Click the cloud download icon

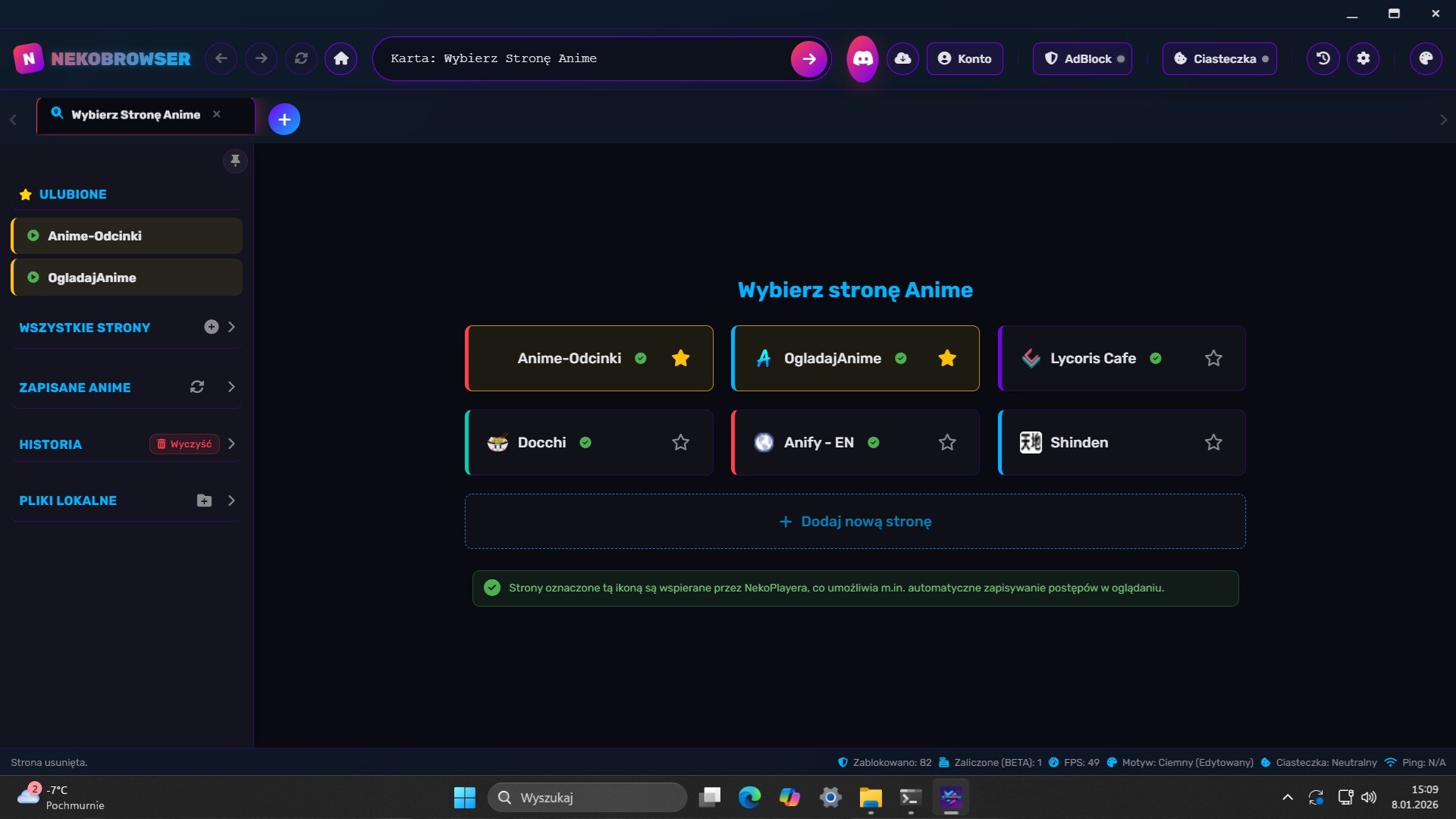(902, 58)
